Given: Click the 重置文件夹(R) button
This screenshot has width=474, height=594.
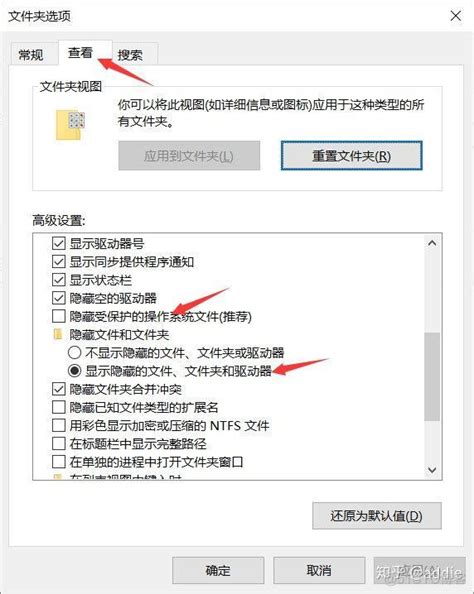Looking at the screenshot, I should point(352,156).
